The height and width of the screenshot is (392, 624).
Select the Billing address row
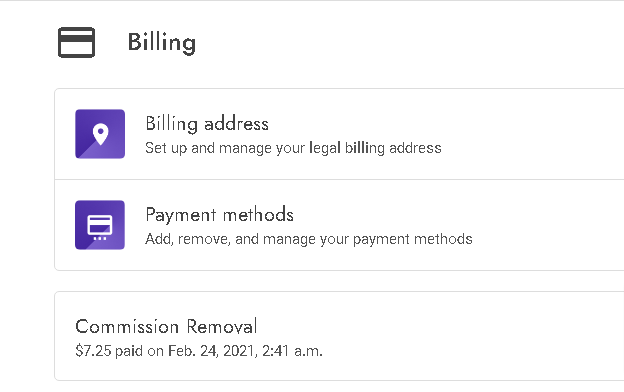(339, 134)
